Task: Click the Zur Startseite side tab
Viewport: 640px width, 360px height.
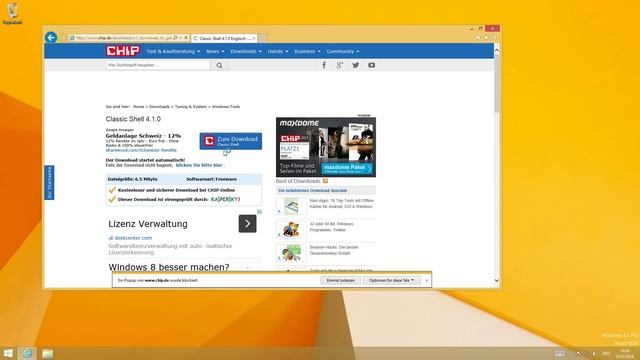Action: click(49, 182)
